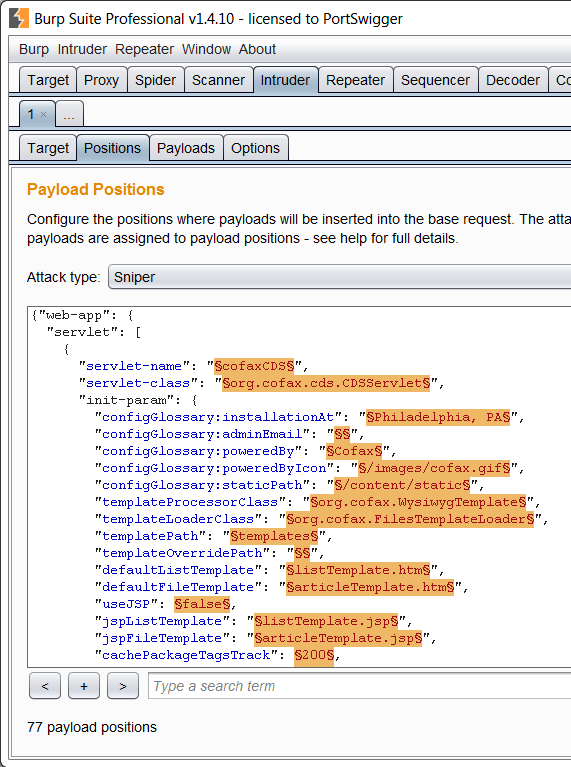Open a new attack tab with ellipsis

[x=69, y=114]
